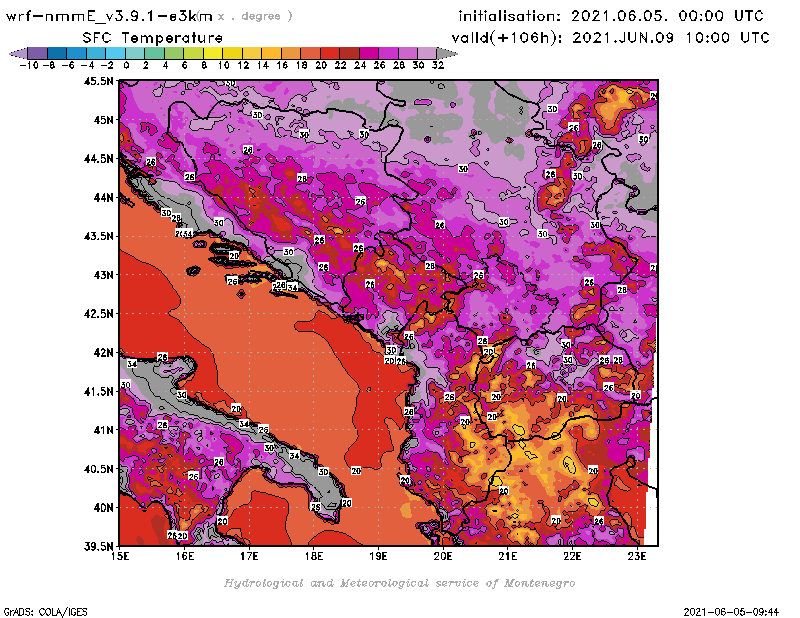Click the '42.5N' latitude axis label
Viewport: 800px width, 618px height.
pos(98,314)
